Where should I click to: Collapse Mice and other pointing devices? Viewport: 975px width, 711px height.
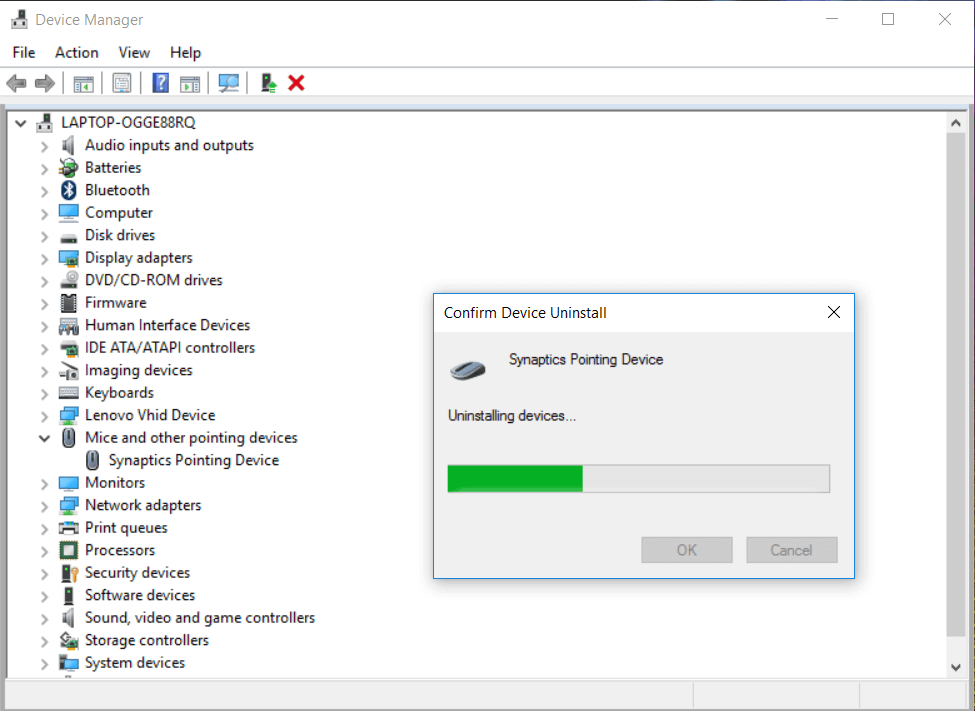point(44,438)
